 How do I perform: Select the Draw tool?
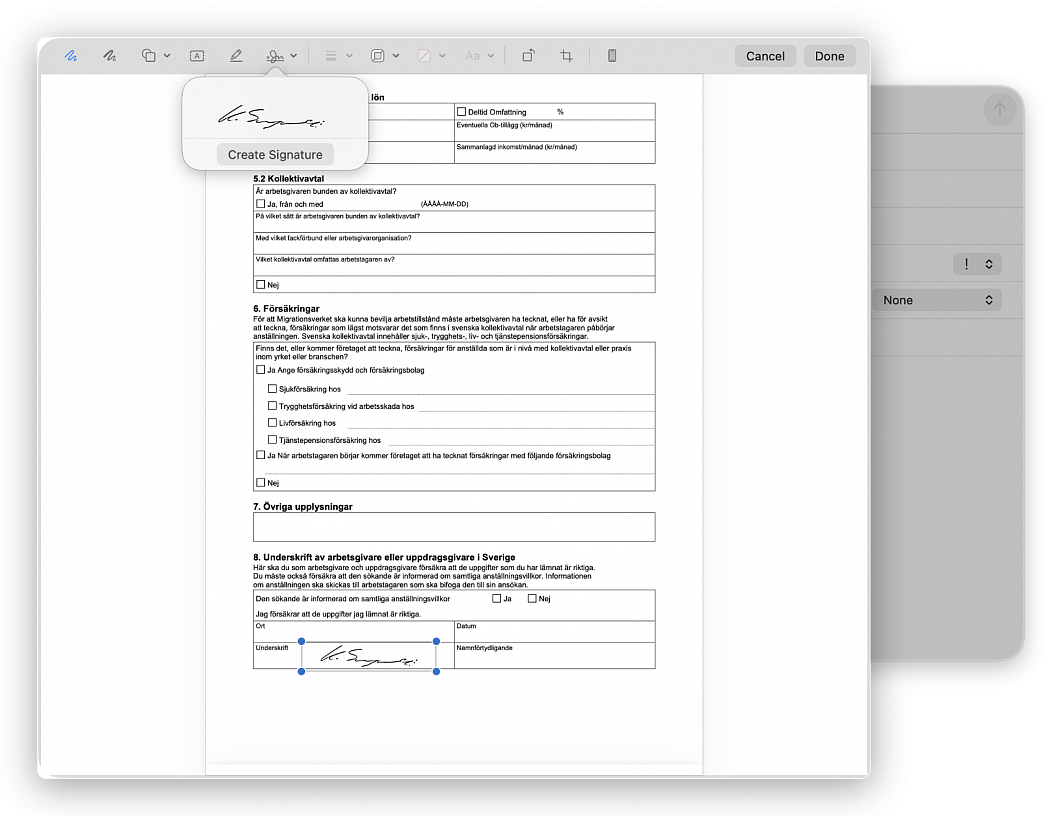(110, 56)
